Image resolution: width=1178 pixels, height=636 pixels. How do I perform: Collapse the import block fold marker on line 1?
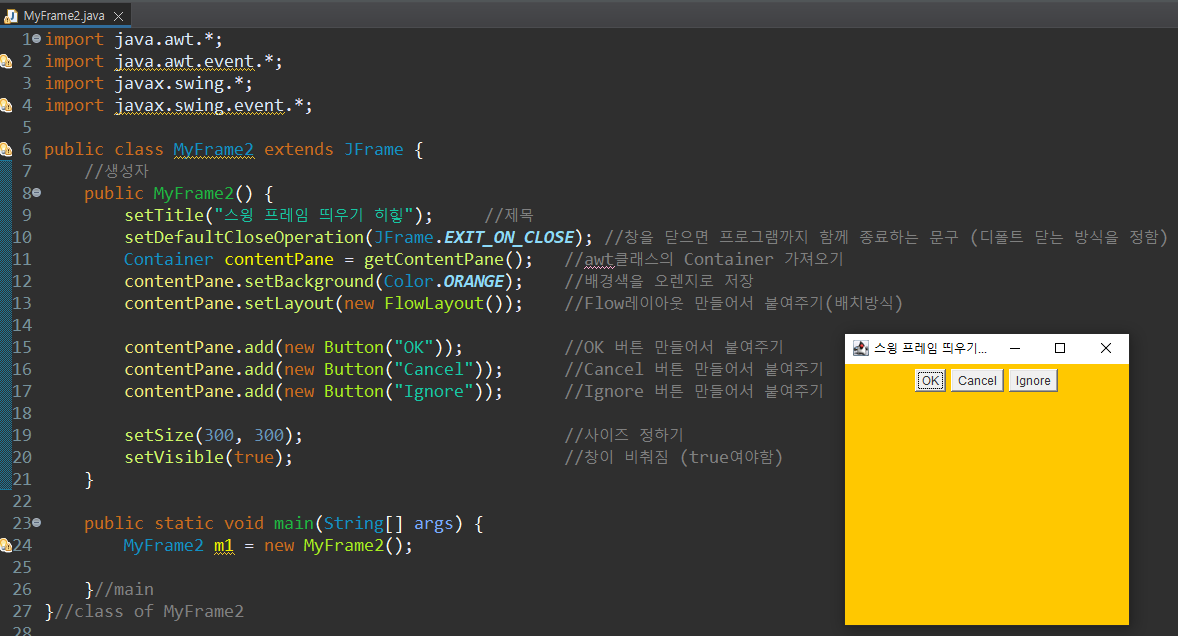point(37,38)
